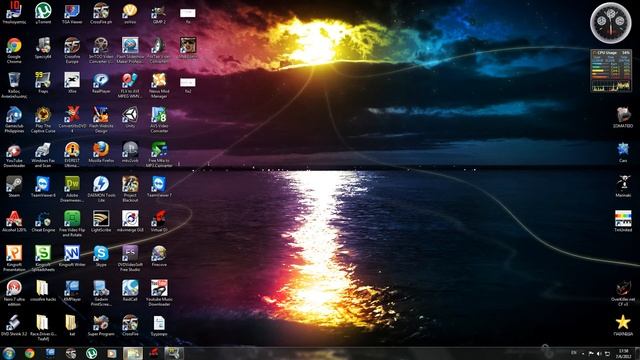
Task: Open the DAEMON Tools Lite shortcut
Action: [101, 189]
